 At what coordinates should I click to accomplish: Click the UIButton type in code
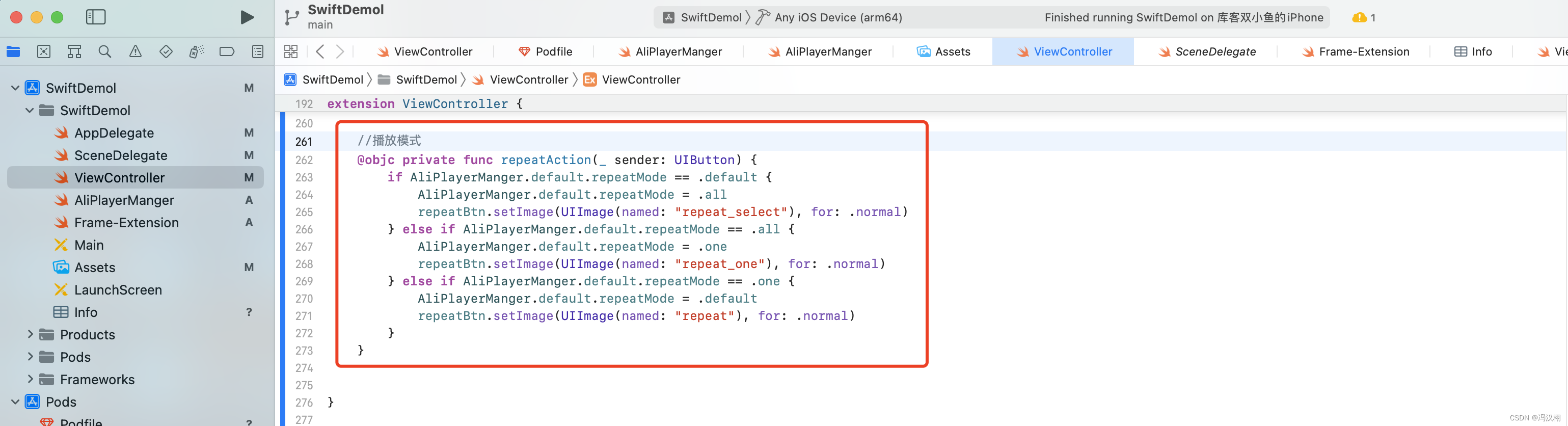pos(704,160)
